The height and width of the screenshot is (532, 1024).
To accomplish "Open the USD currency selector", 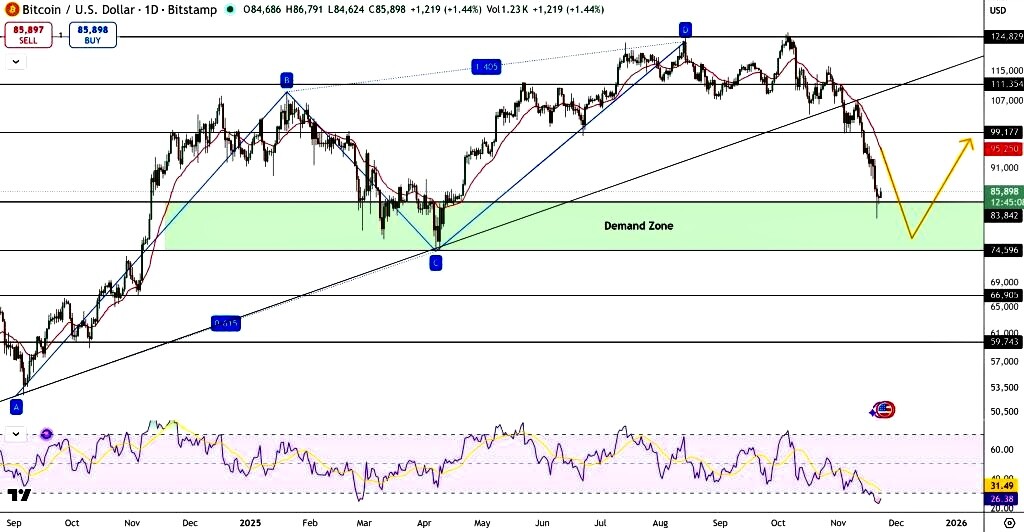I will 997,10.
